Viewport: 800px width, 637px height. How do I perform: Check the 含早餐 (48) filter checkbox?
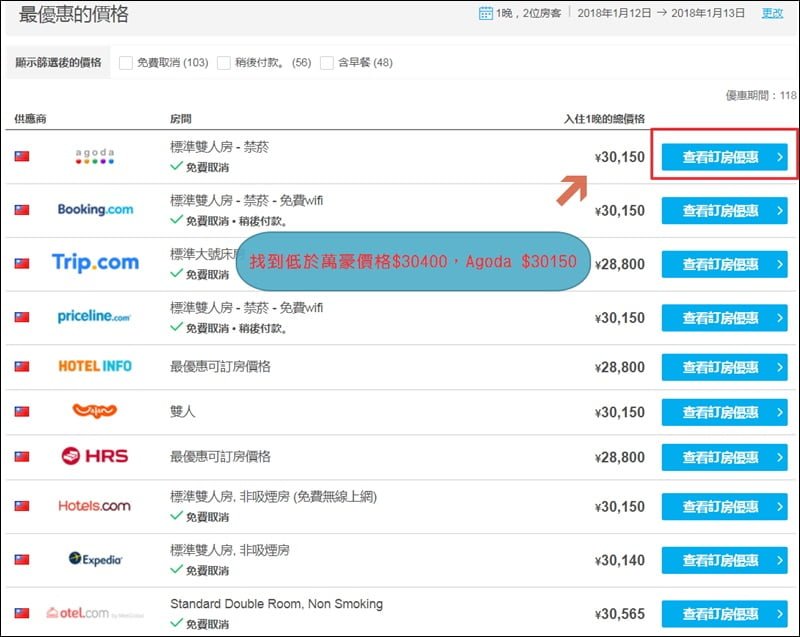click(327, 63)
